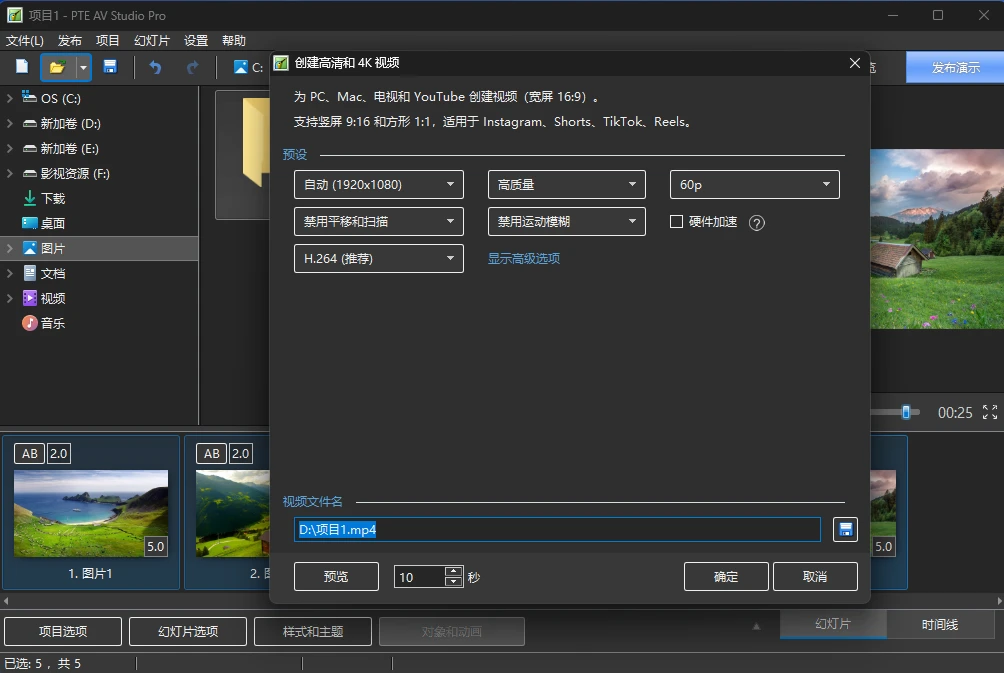Click the slide list left scroll arrow
This screenshot has height=673, width=1004.
pos(6,601)
